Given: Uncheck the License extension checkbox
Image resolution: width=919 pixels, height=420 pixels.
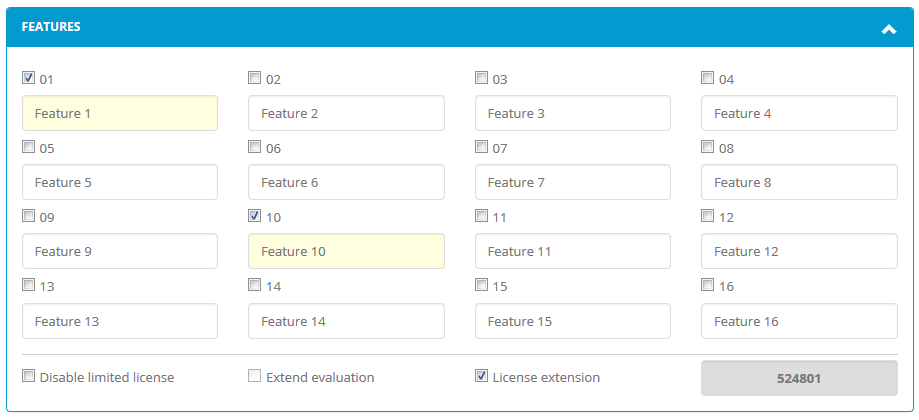Looking at the screenshot, I should point(481,375).
